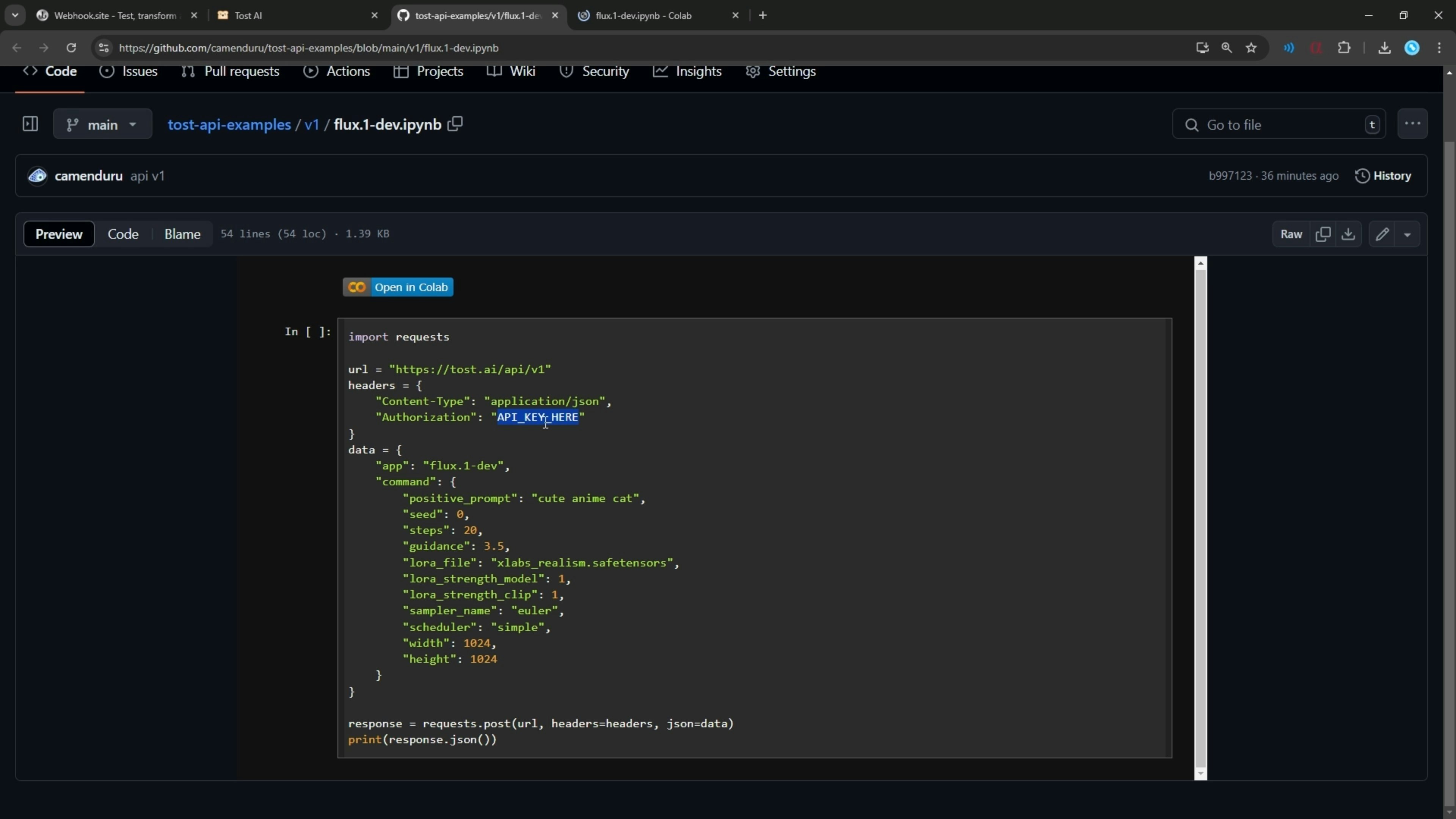Bookmark this page star icon
The image size is (1456, 819).
click(1251, 48)
